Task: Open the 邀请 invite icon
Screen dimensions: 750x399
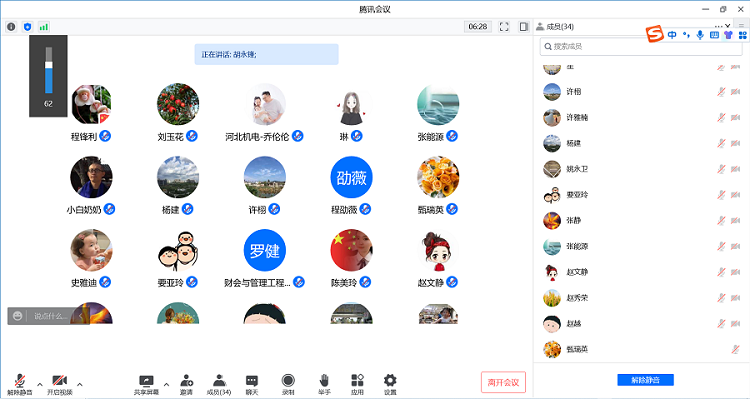Action: click(x=186, y=384)
